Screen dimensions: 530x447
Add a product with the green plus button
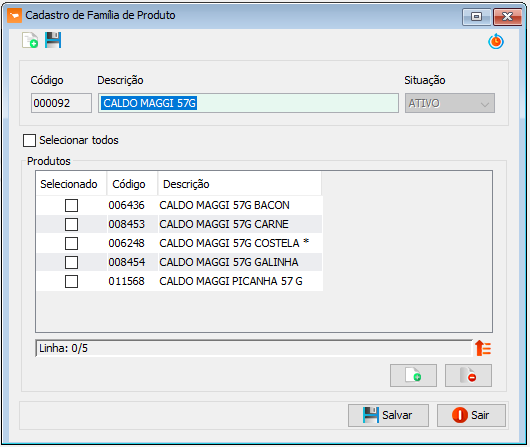click(413, 375)
